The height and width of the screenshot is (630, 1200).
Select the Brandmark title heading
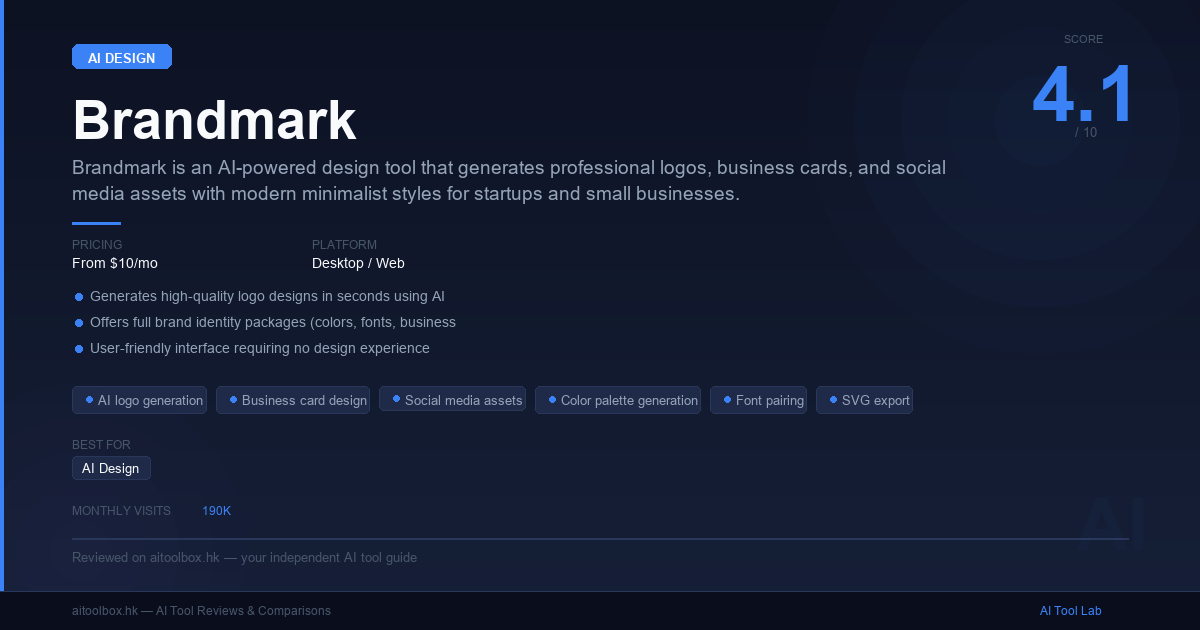tap(214, 121)
